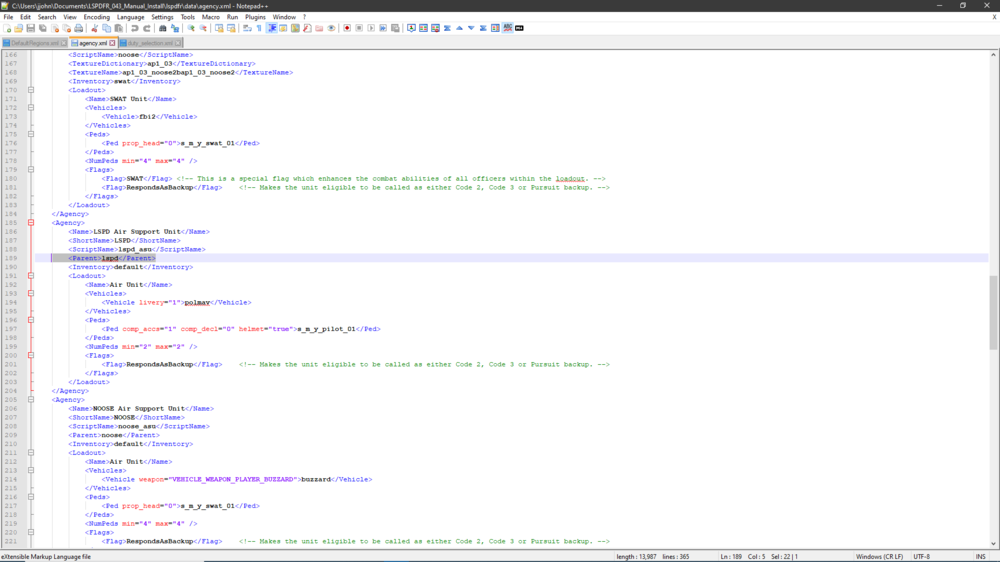This screenshot has width=1000, height=562.
Task: Save the current file using Save icon
Action: click(31, 28)
